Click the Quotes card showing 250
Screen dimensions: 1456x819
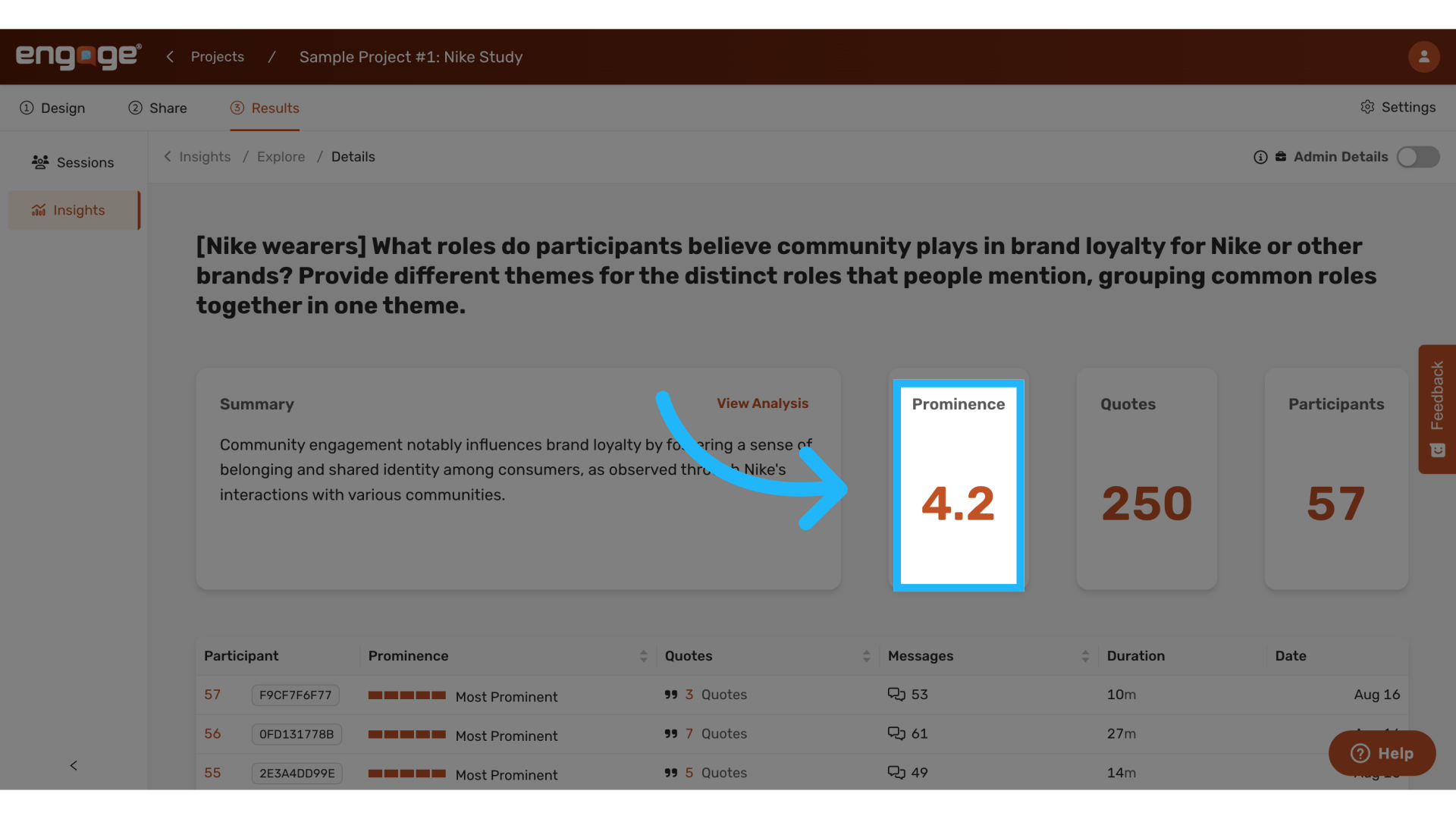(1147, 479)
